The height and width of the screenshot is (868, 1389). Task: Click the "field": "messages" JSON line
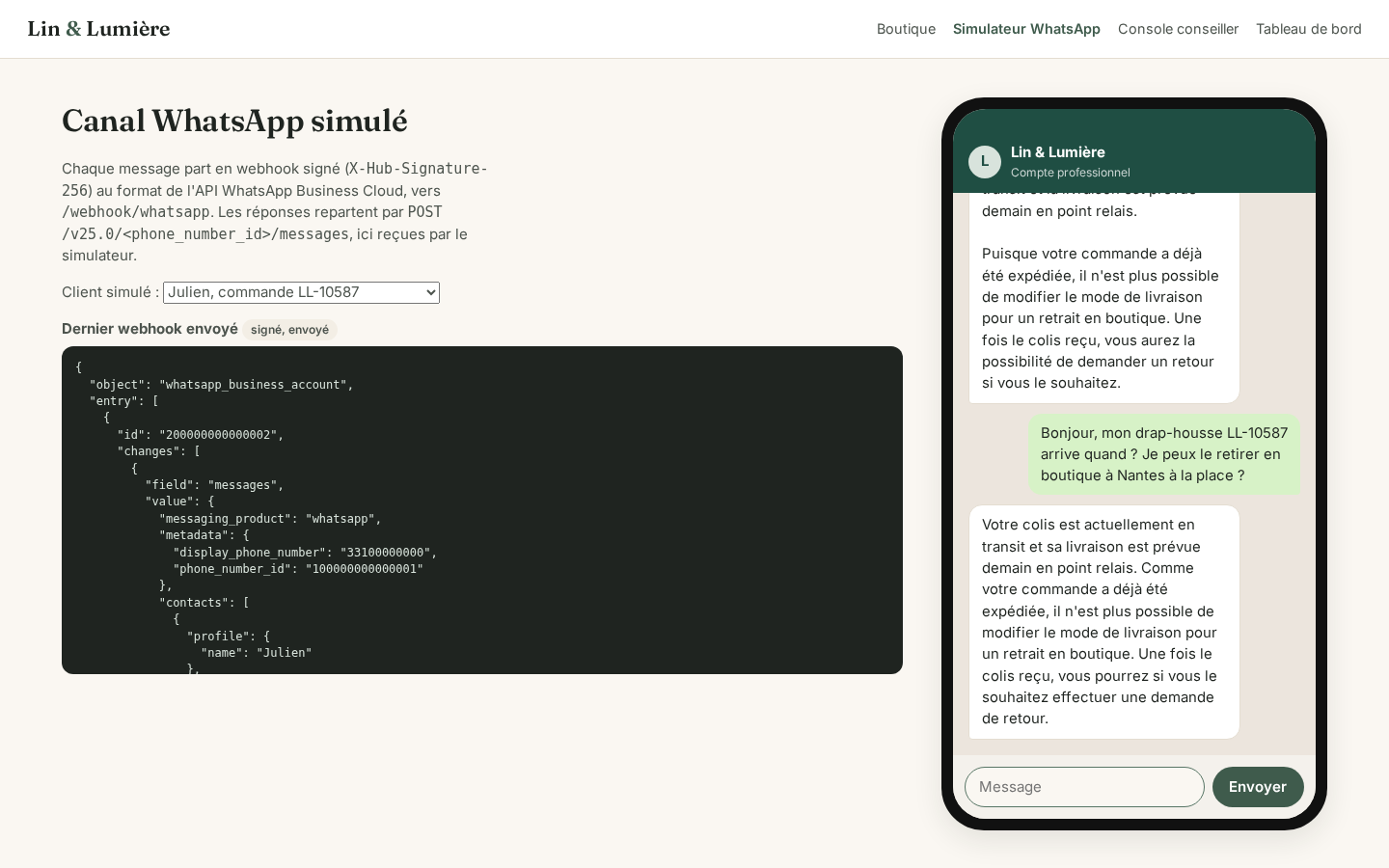[214, 485]
